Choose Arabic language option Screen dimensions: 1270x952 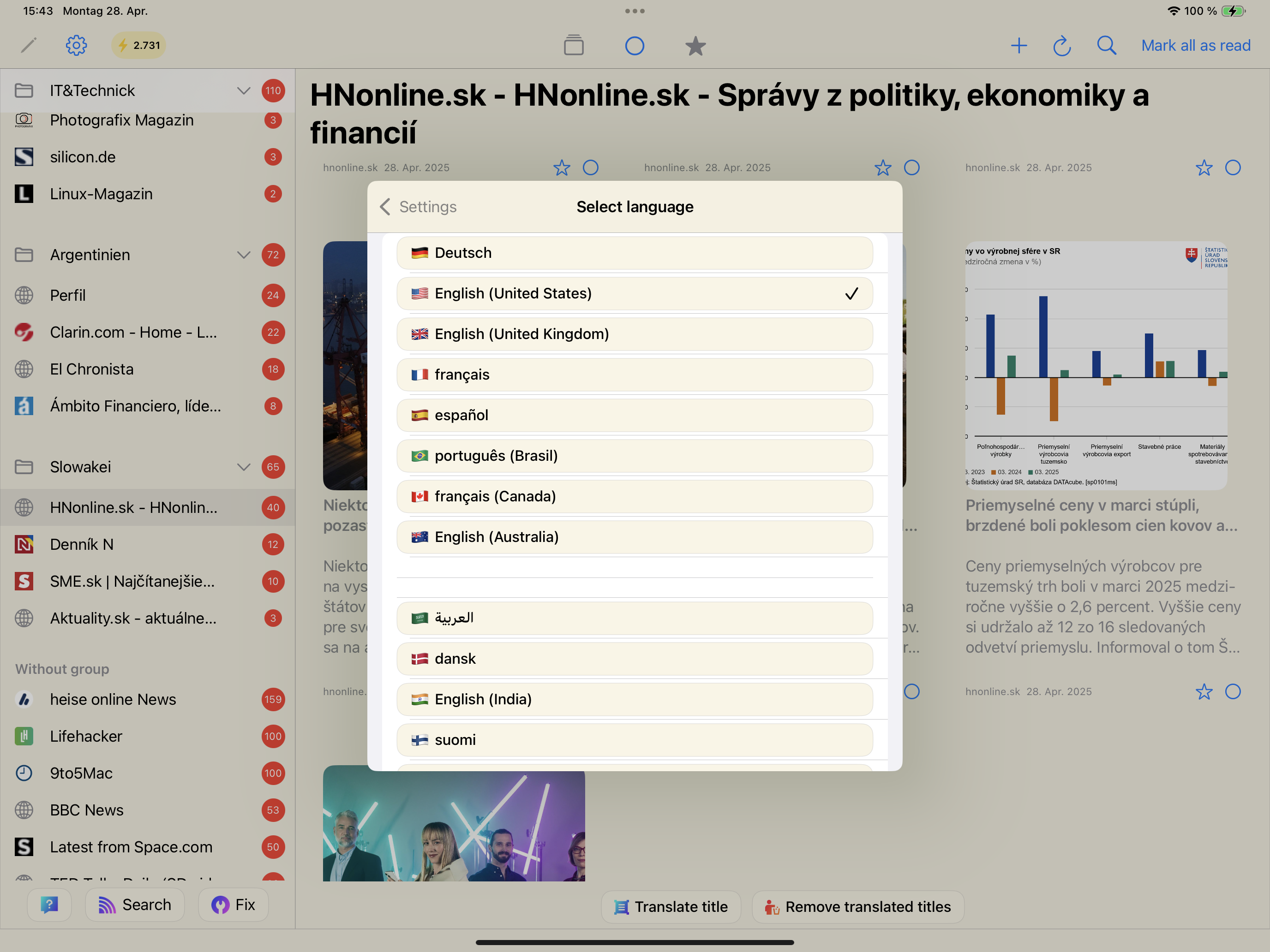pyautogui.click(x=635, y=618)
